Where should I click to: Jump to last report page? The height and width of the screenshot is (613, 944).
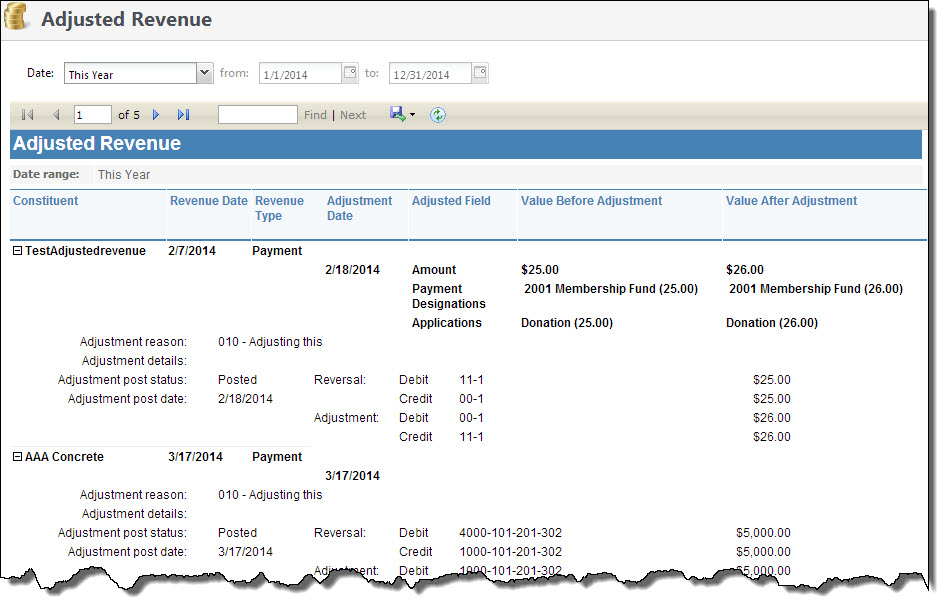coord(184,114)
